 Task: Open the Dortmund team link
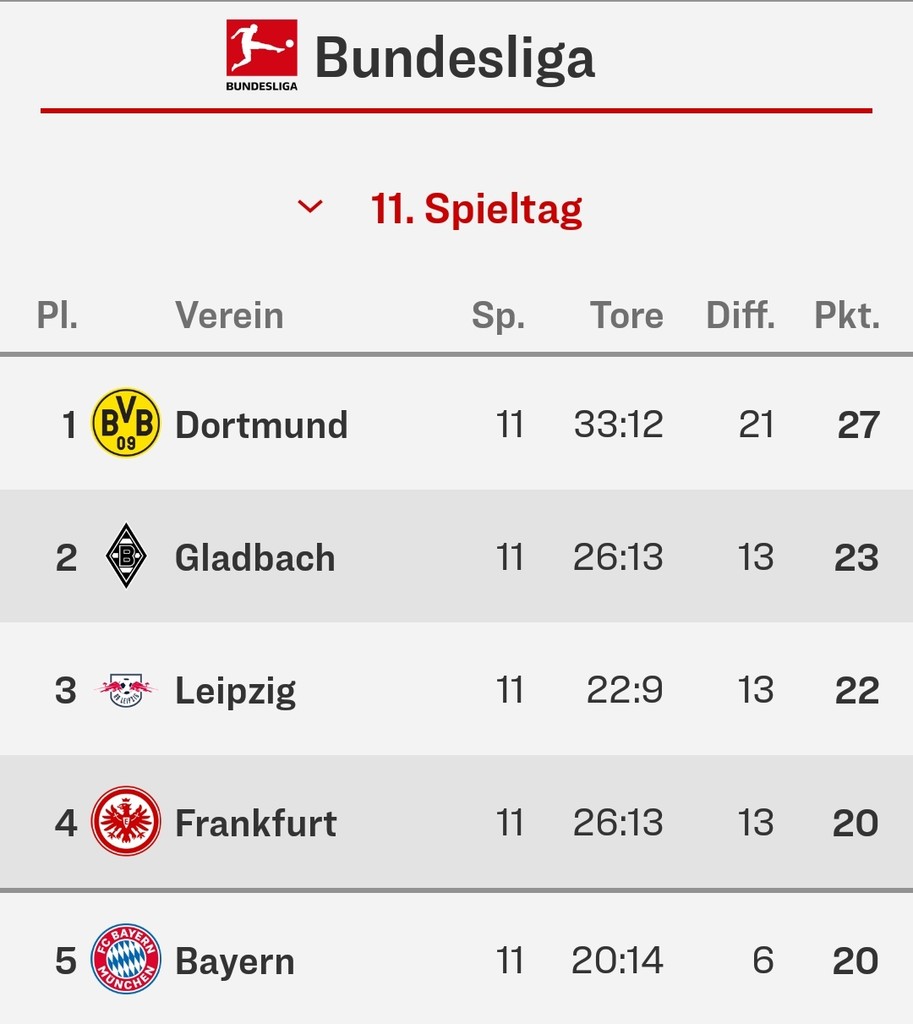(261, 424)
